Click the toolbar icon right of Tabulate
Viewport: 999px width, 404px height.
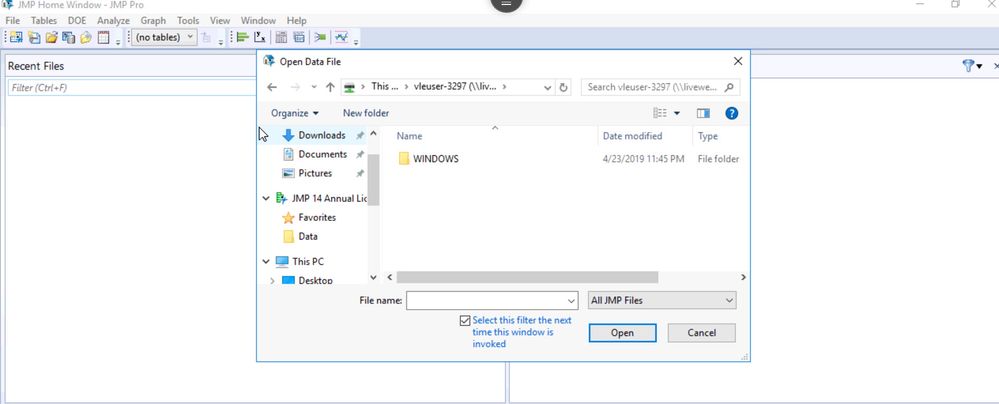tap(299, 38)
